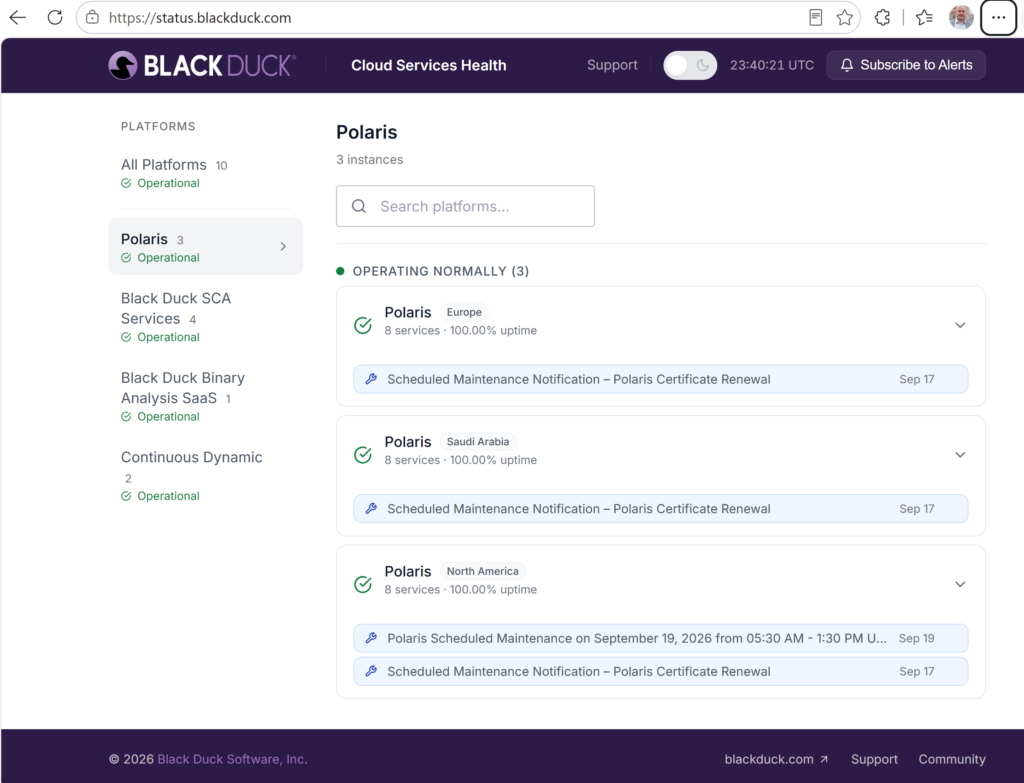This screenshot has height=783, width=1024.
Task: Open the blackduck.com footer link
Action: coord(776,759)
